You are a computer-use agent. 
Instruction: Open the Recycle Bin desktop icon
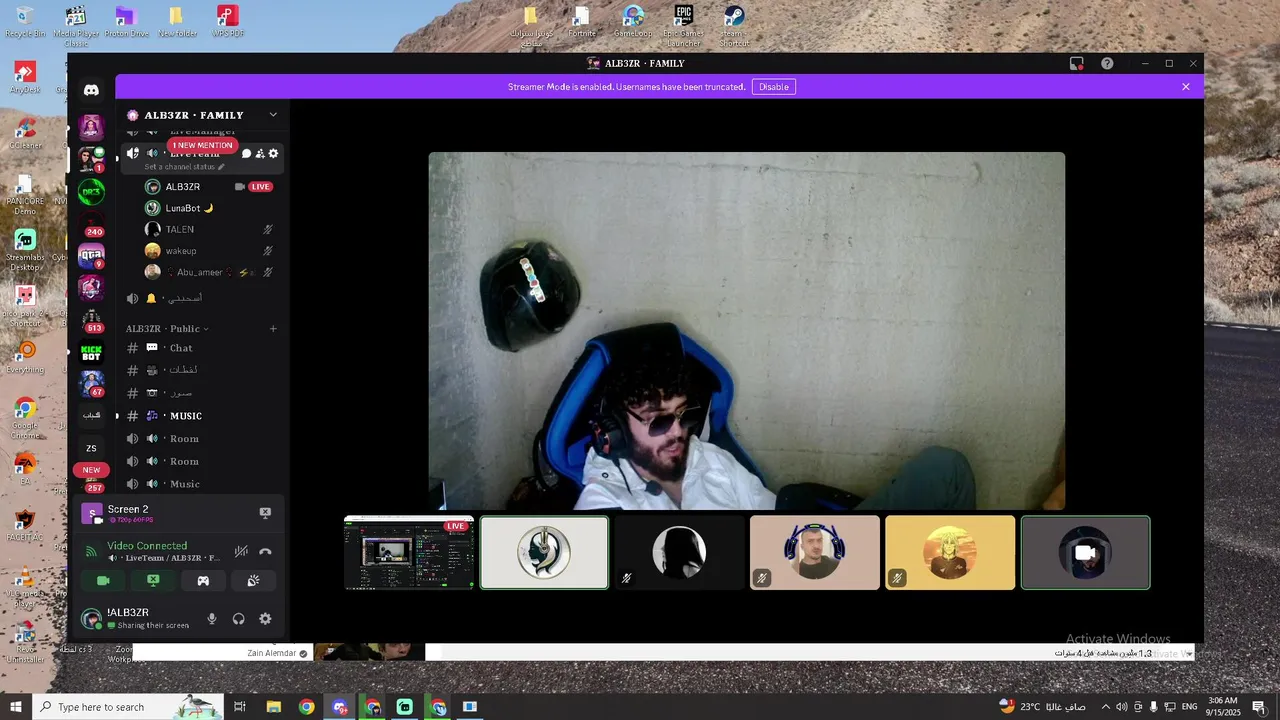click(x=25, y=22)
